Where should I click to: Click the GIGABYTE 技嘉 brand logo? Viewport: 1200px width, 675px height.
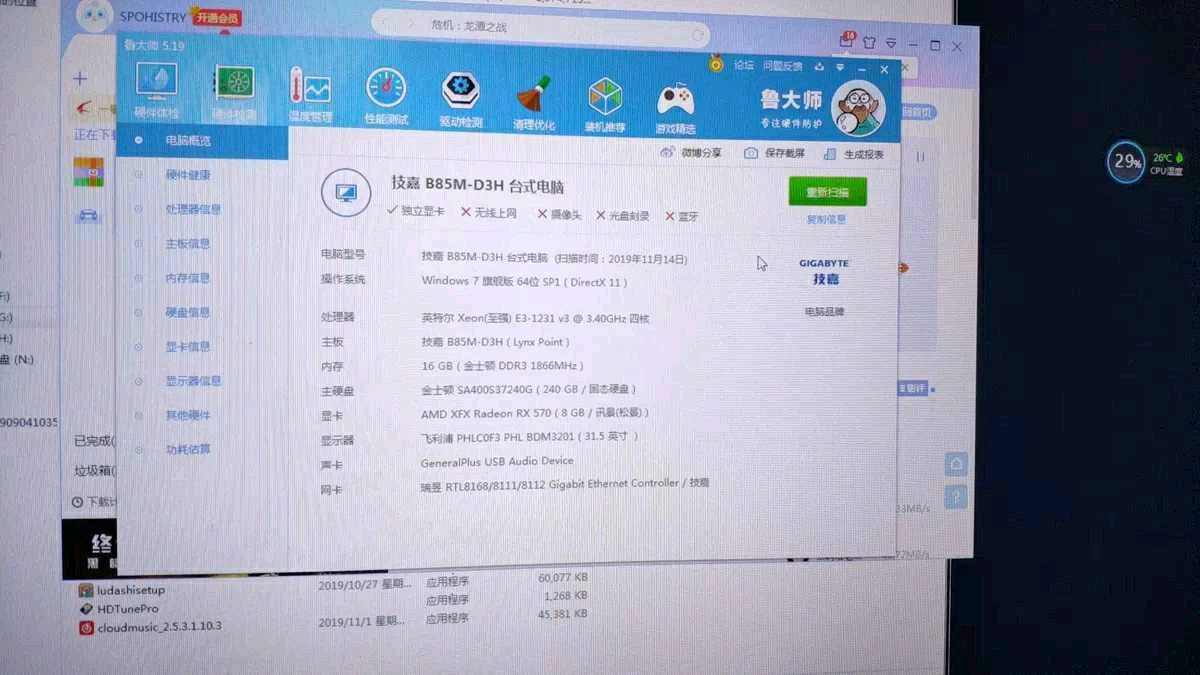pos(824,271)
